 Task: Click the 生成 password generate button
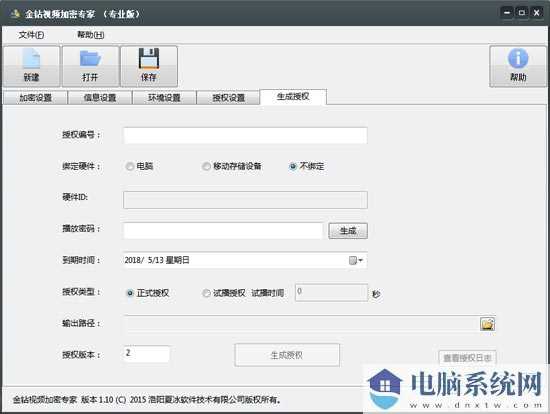(348, 231)
